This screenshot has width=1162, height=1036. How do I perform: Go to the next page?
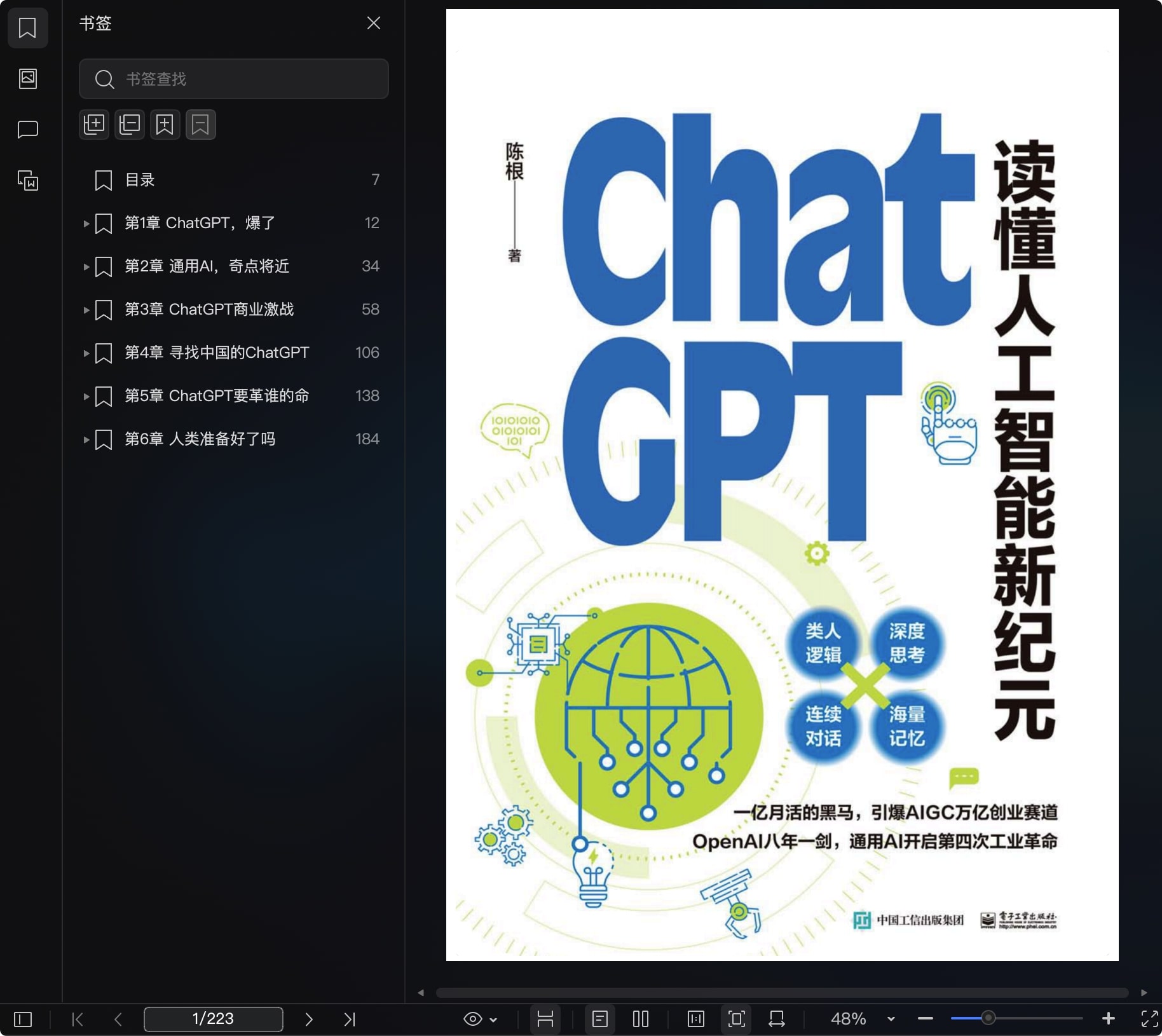click(x=309, y=1019)
